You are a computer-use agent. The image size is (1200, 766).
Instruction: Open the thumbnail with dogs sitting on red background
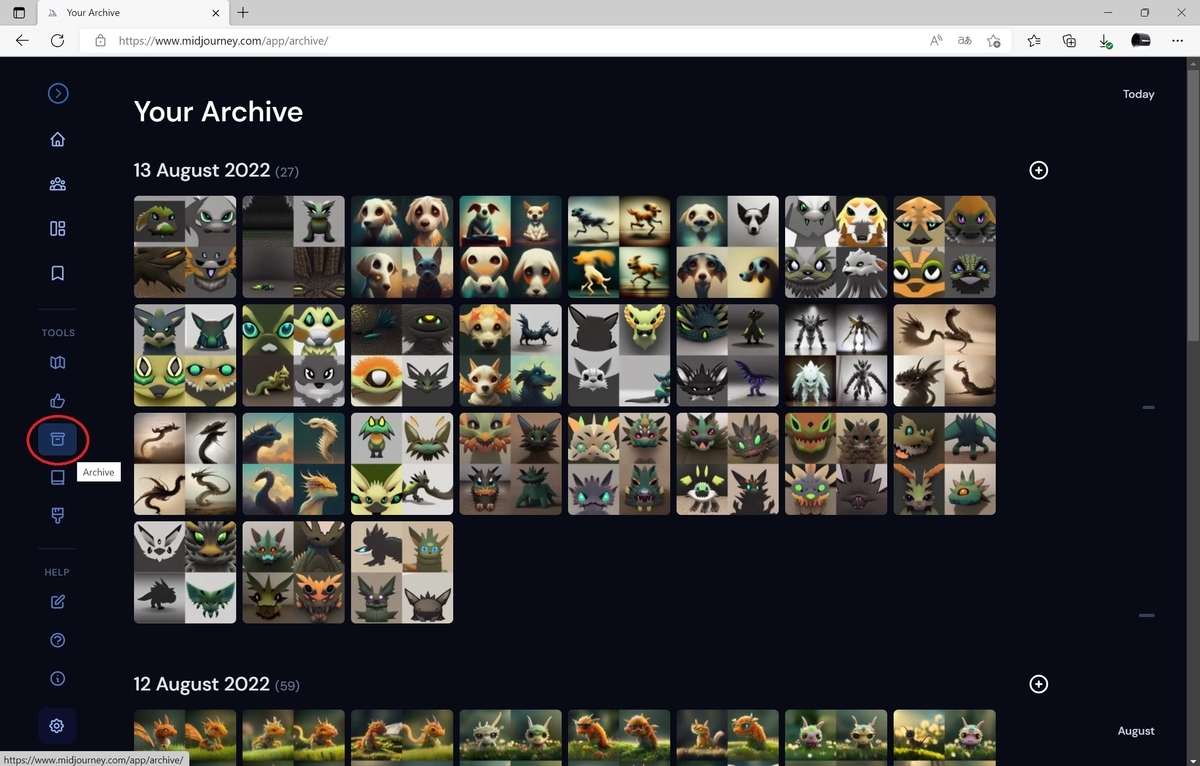click(x=511, y=247)
